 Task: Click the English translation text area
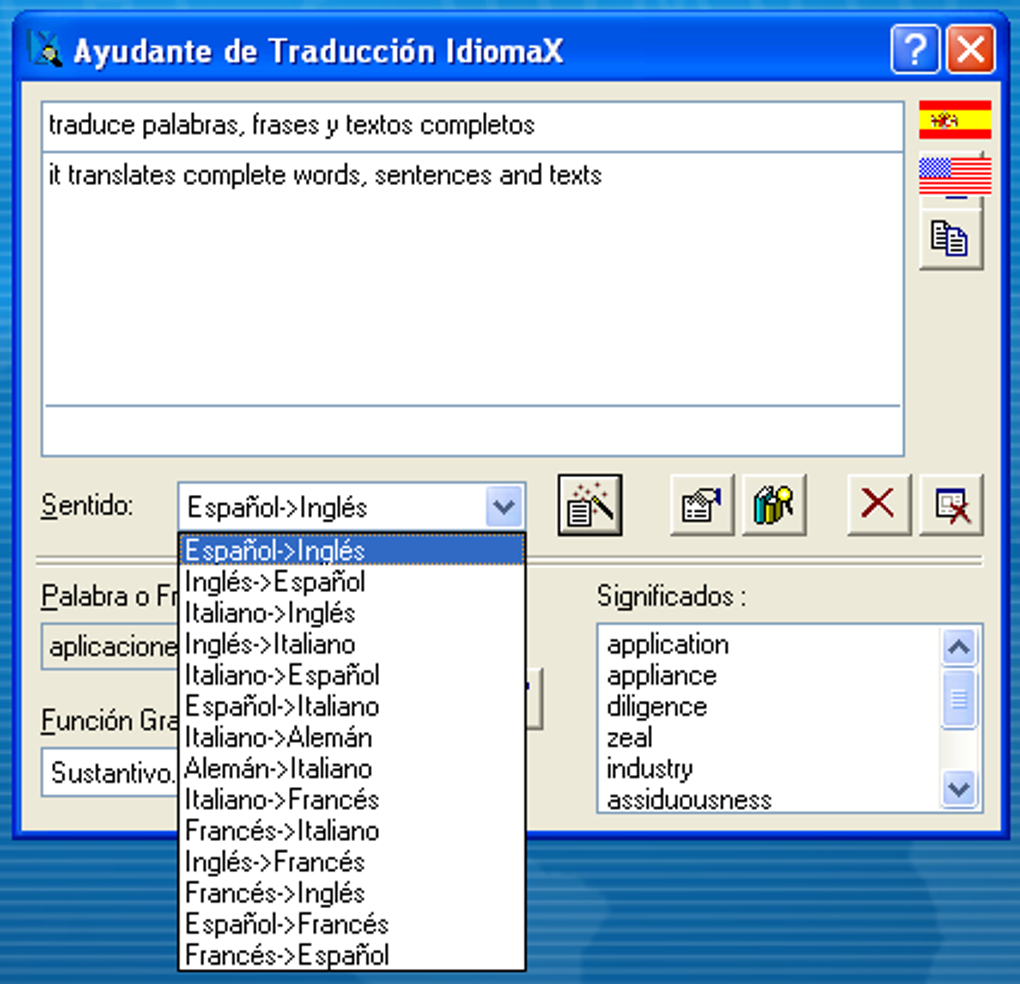click(x=473, y=280)
